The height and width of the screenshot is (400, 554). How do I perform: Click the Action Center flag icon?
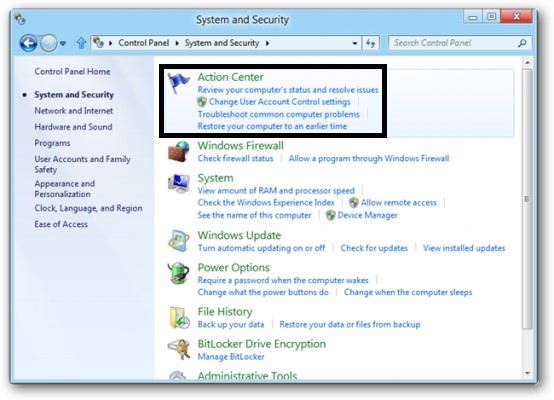click(178, 82)
